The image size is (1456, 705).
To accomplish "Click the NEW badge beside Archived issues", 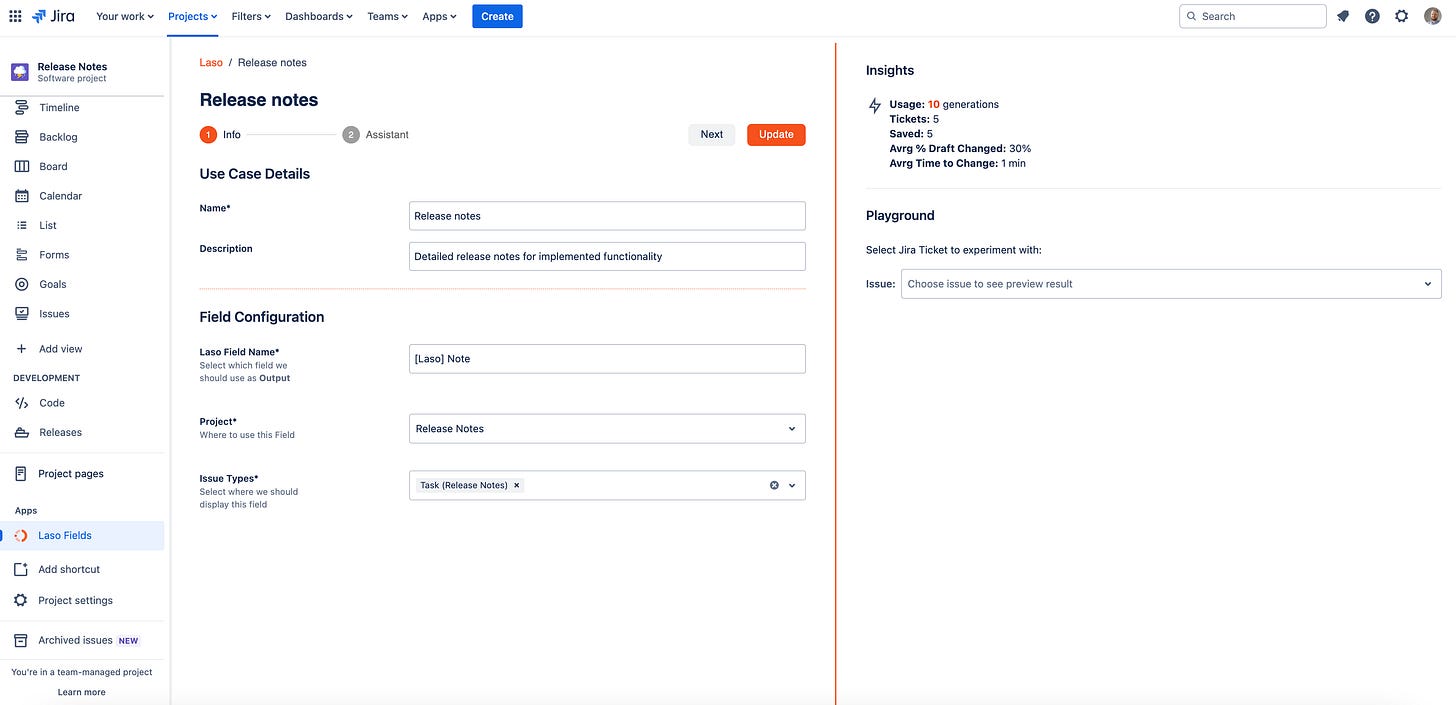I will (129, 641).
